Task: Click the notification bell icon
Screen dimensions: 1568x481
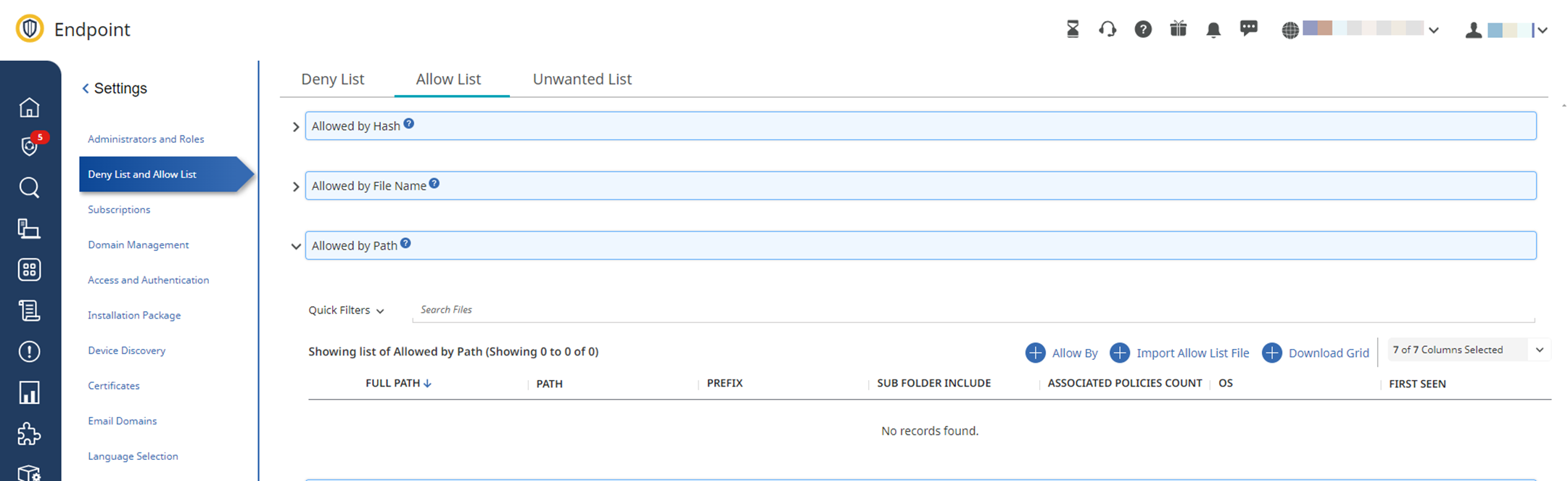Action: click(x=1213, y=30)
